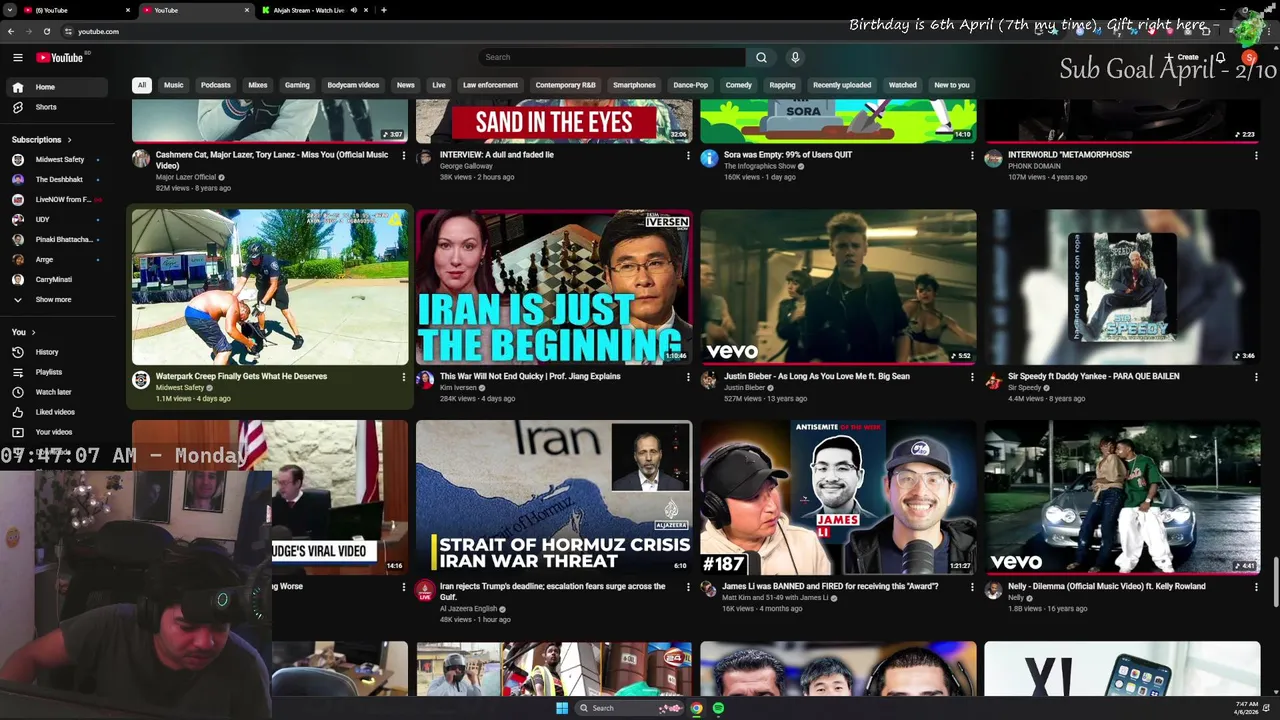1280x720 pixels.
Task: Open Al Jazeera English channel link
Action: (x=468, y=609)
